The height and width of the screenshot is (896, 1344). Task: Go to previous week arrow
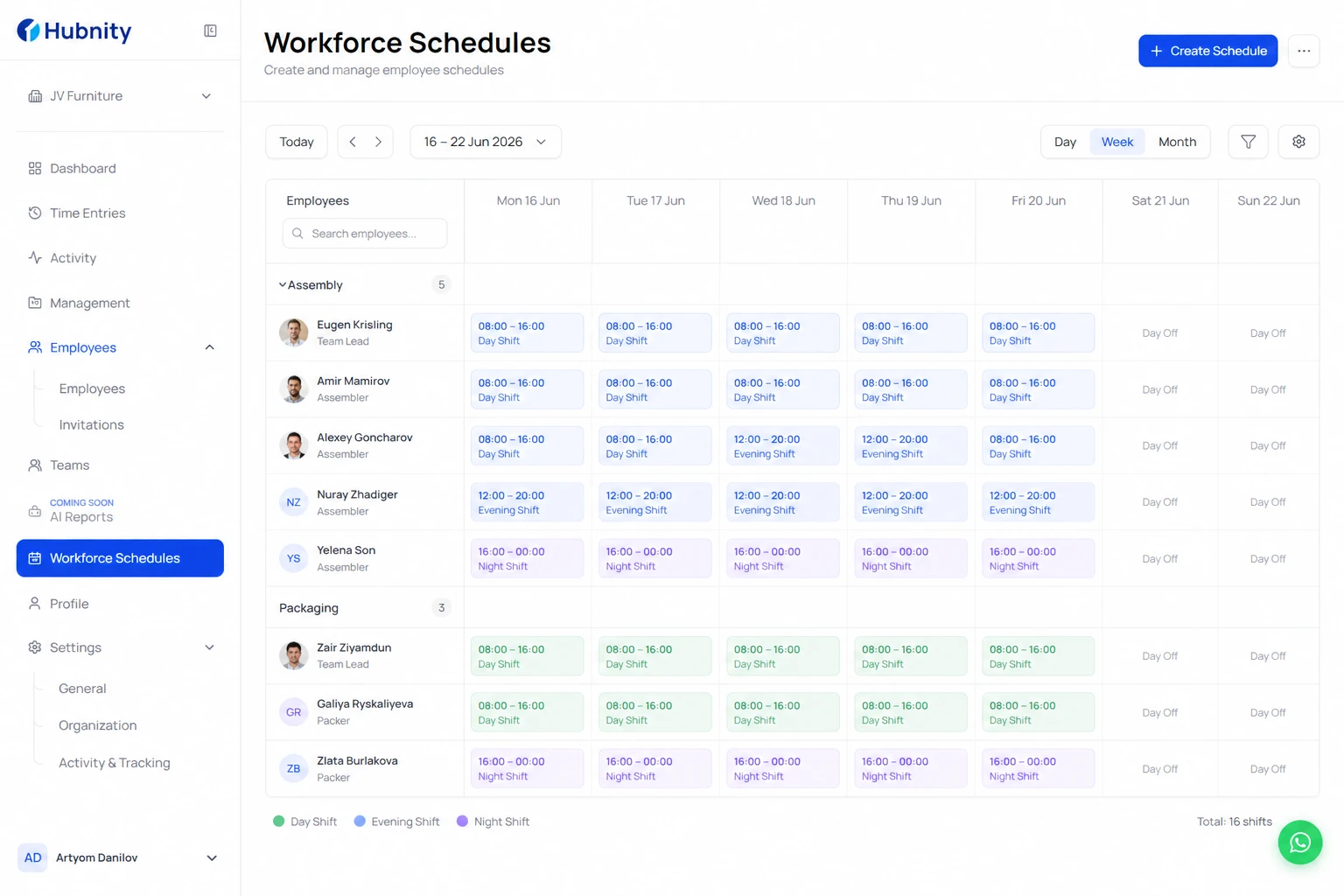point(353,142)
